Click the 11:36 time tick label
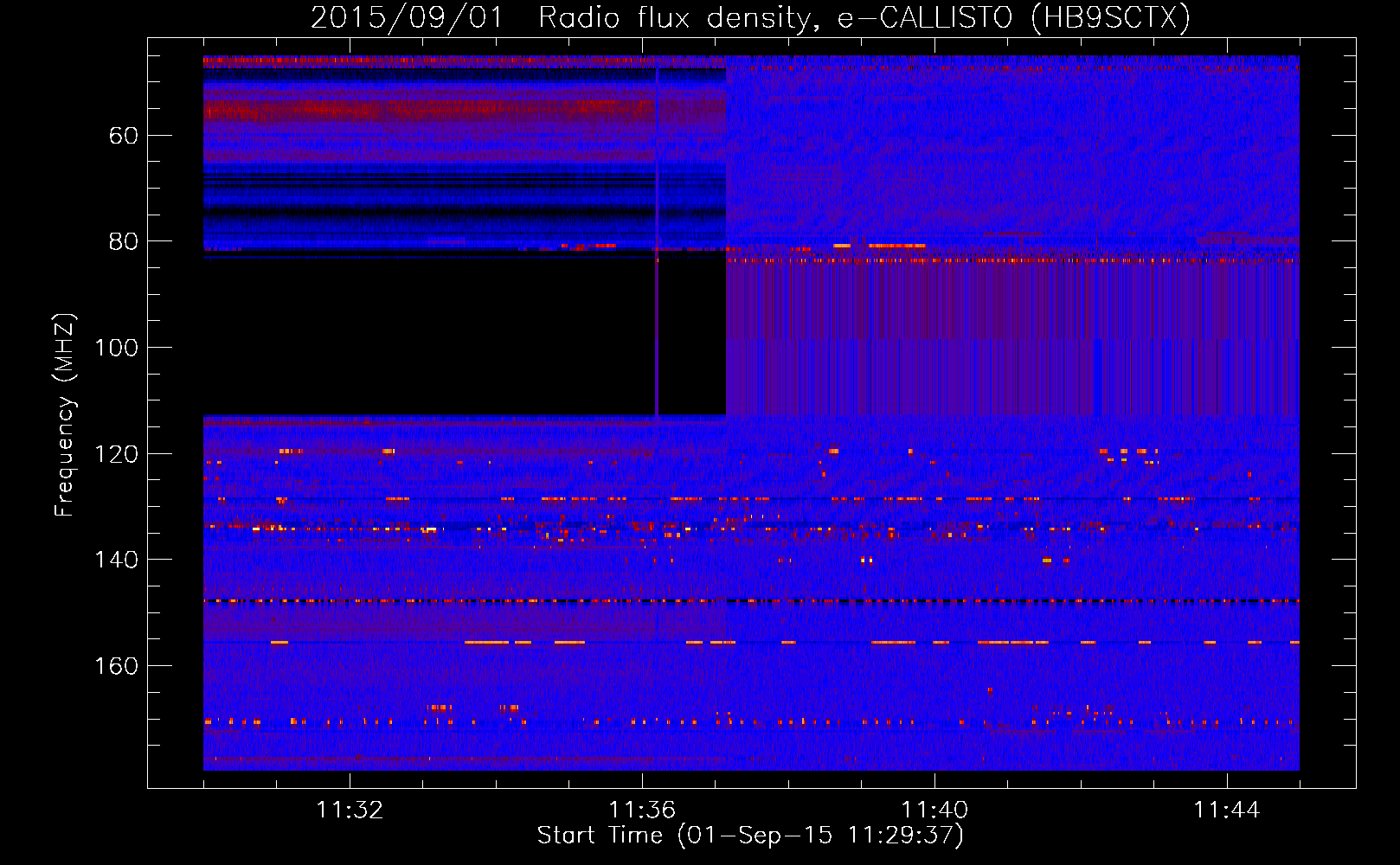Screen dimensions: 1400x865 point(642,811)
